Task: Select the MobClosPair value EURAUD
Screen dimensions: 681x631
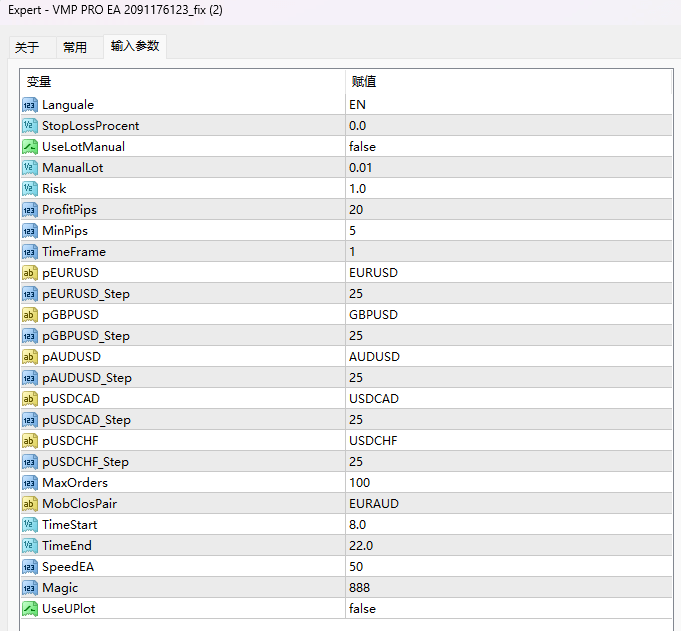Action: point(374,504)
